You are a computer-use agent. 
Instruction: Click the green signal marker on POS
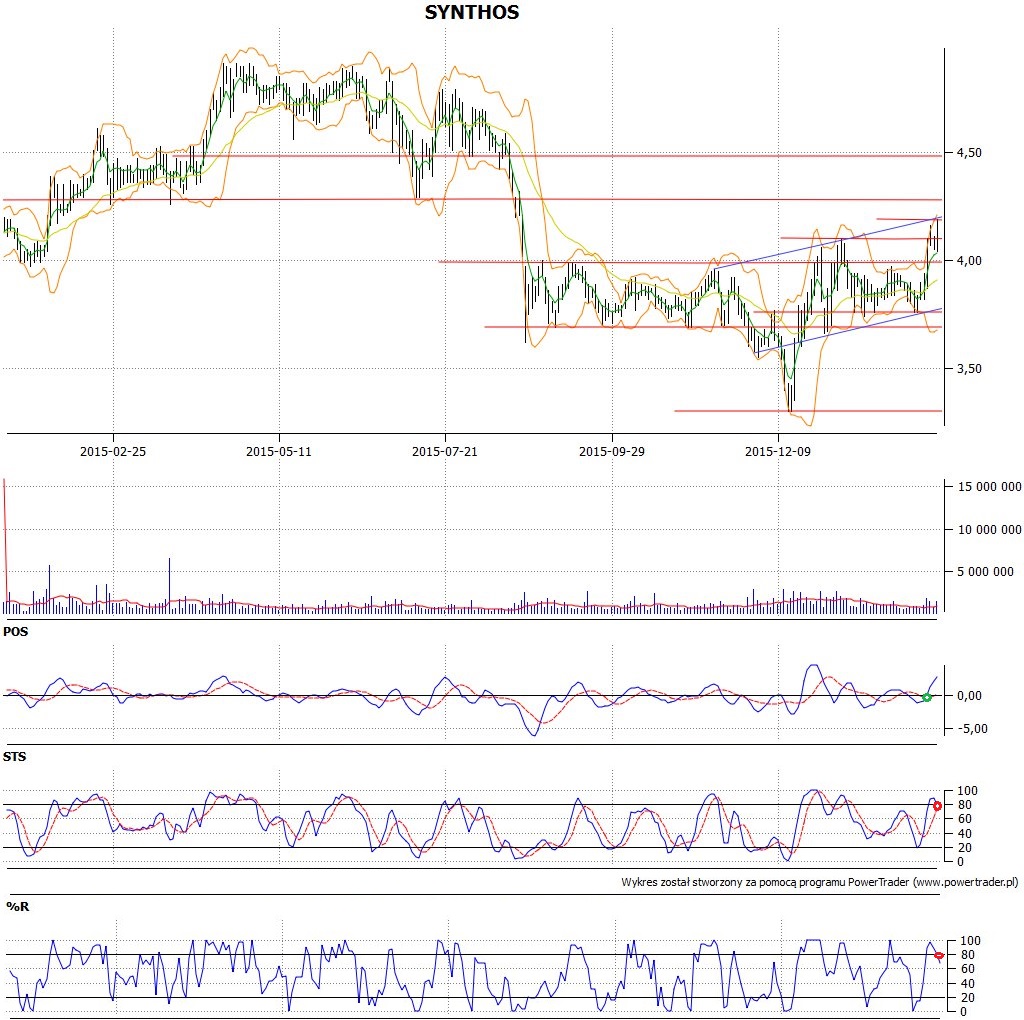coord(926,697)
